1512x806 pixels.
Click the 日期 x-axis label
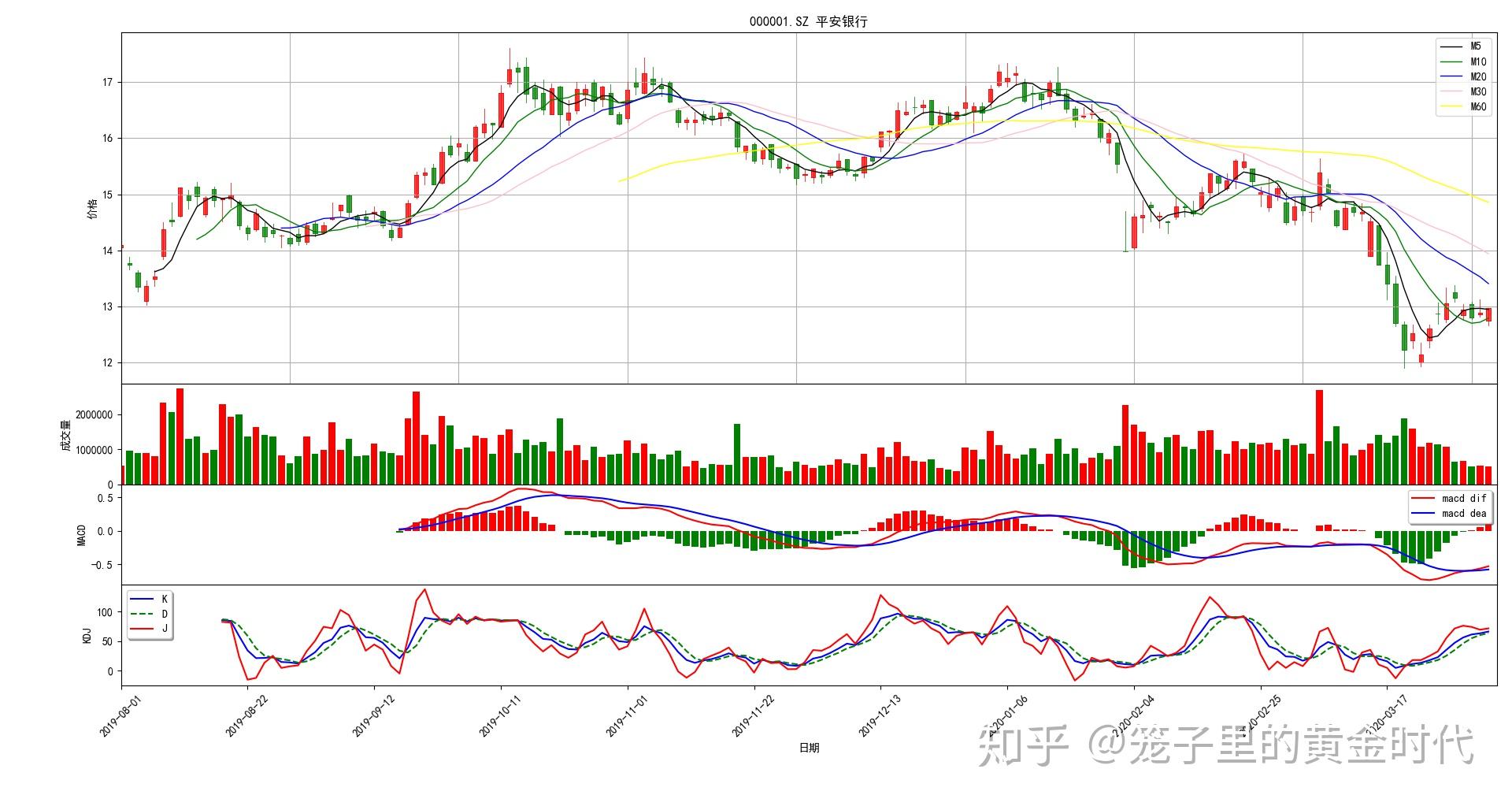coord(809,748)
